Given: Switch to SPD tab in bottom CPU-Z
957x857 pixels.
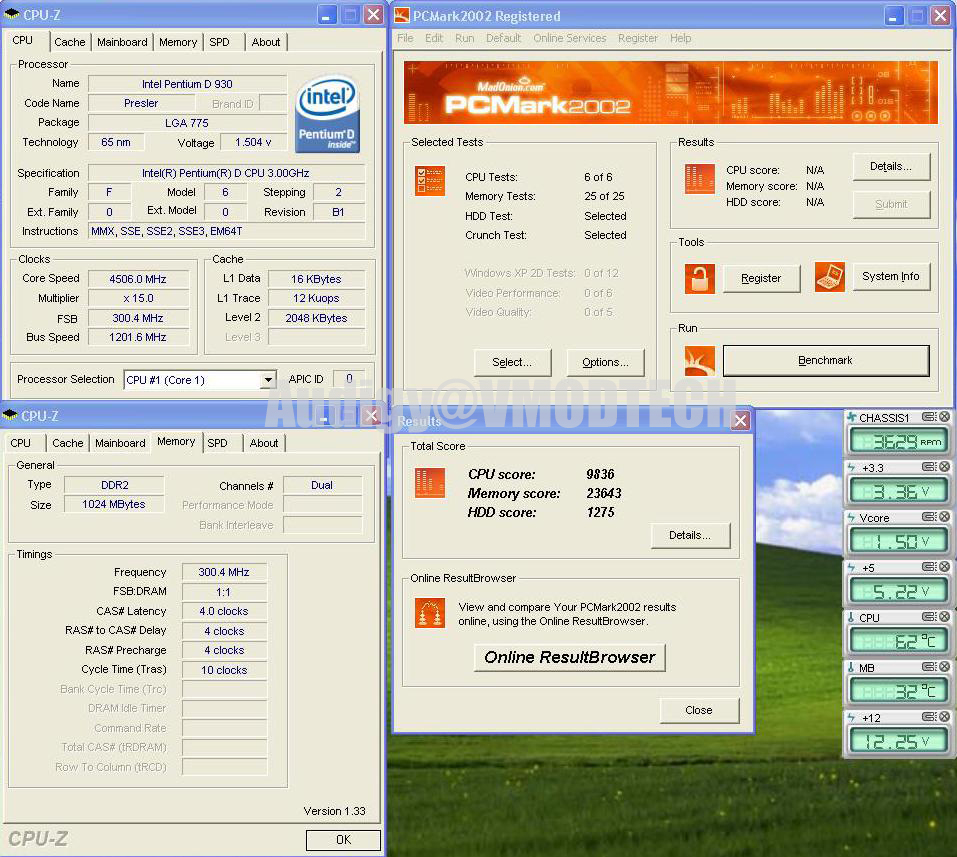Looking at the screenshot, I should [x=217, y=443].
